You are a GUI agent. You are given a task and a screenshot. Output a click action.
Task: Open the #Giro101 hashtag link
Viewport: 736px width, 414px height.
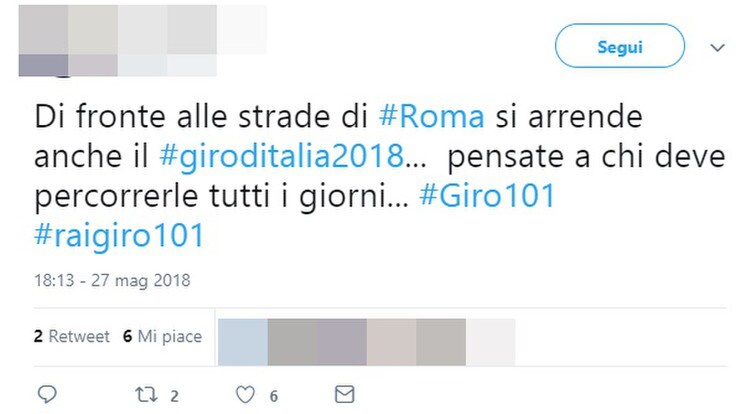pos(487,195)
